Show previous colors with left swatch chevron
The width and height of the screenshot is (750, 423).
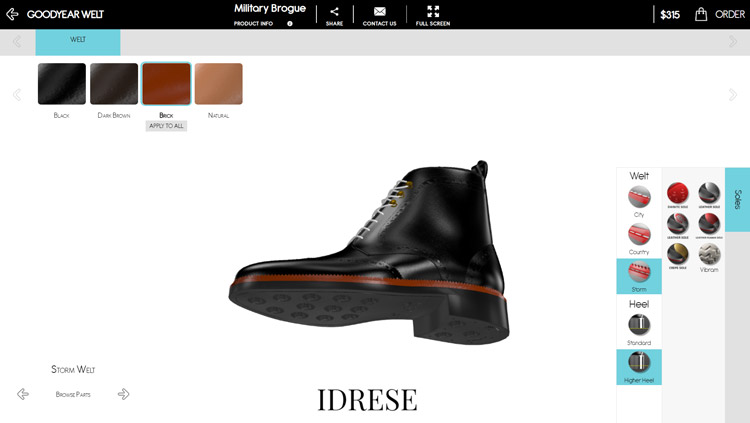click(17, 94)
